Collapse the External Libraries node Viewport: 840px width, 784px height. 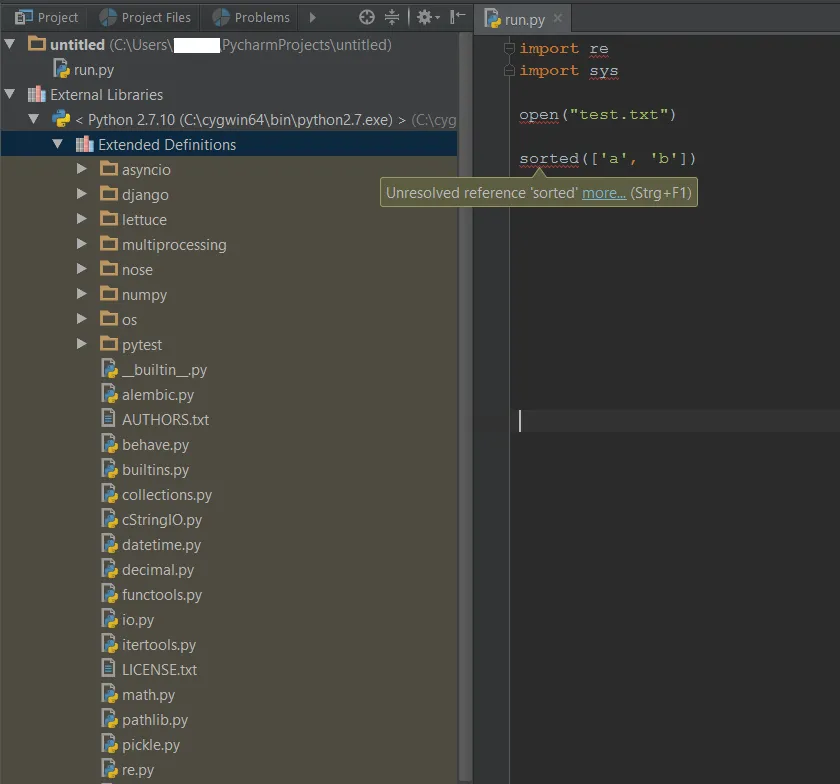pyautogui.click(x=10, y=95)
